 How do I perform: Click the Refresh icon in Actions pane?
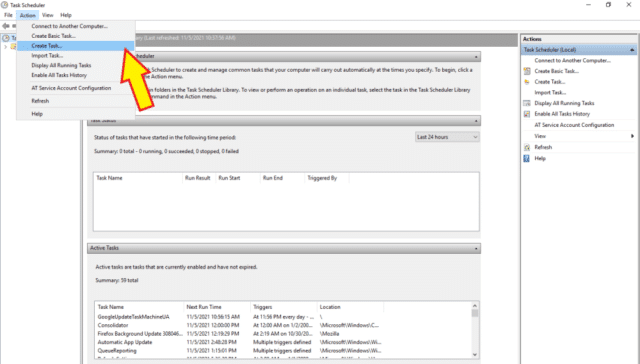(527, 147)
